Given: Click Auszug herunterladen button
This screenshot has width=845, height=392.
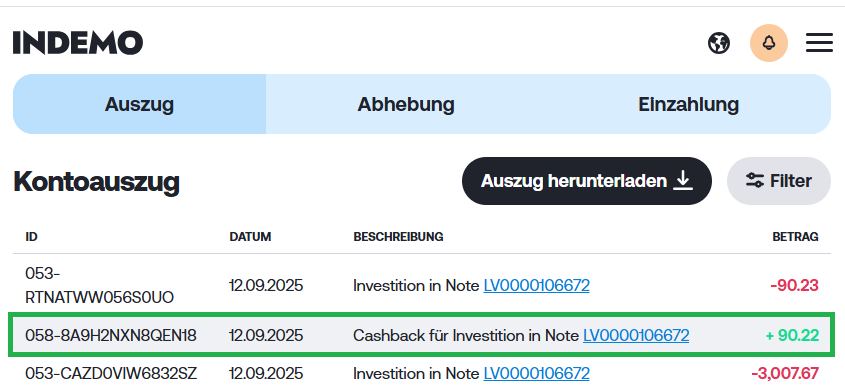Looking at the screenshot, I should click(586, 181).
